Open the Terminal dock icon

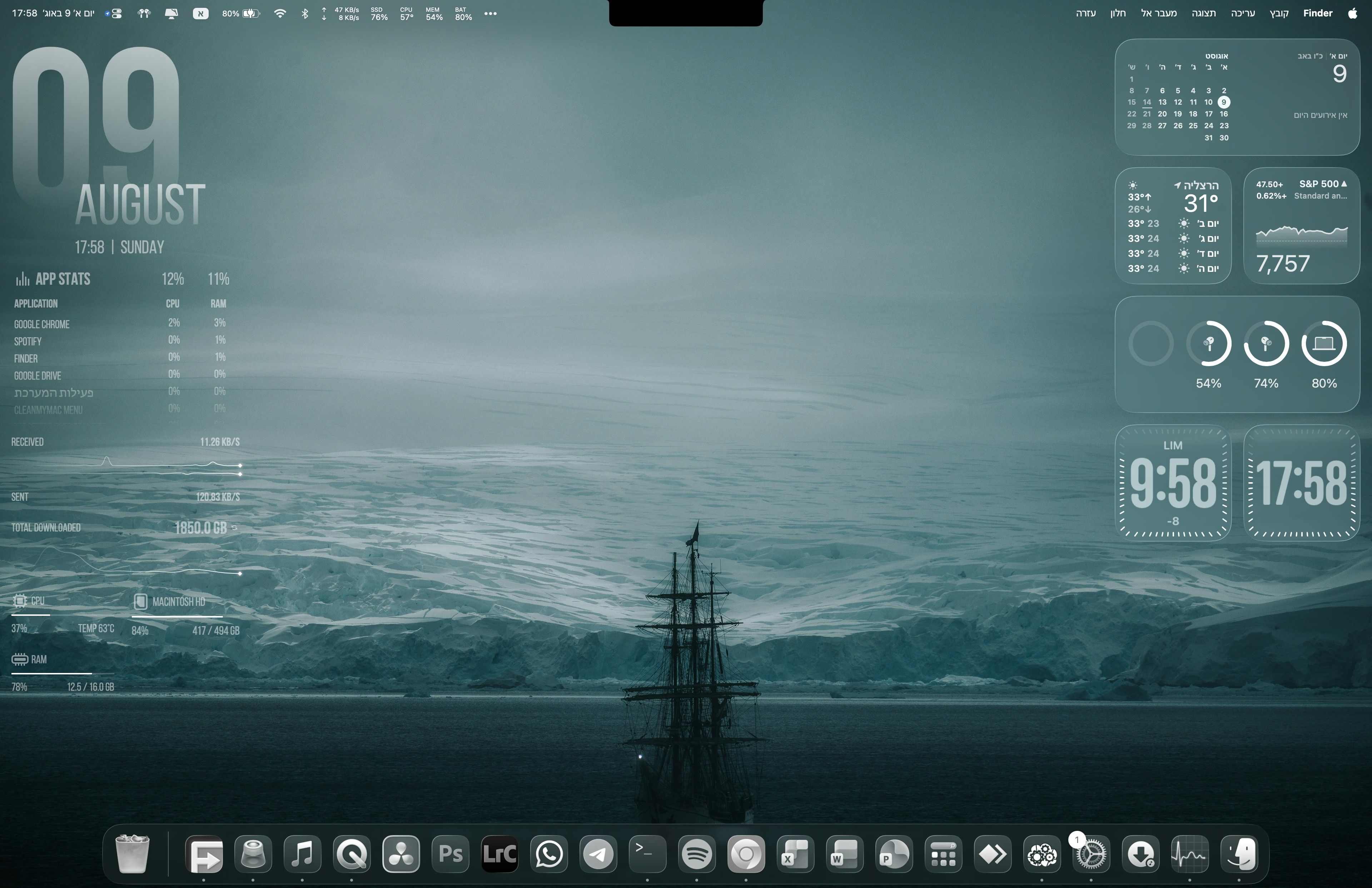(647, 853)
